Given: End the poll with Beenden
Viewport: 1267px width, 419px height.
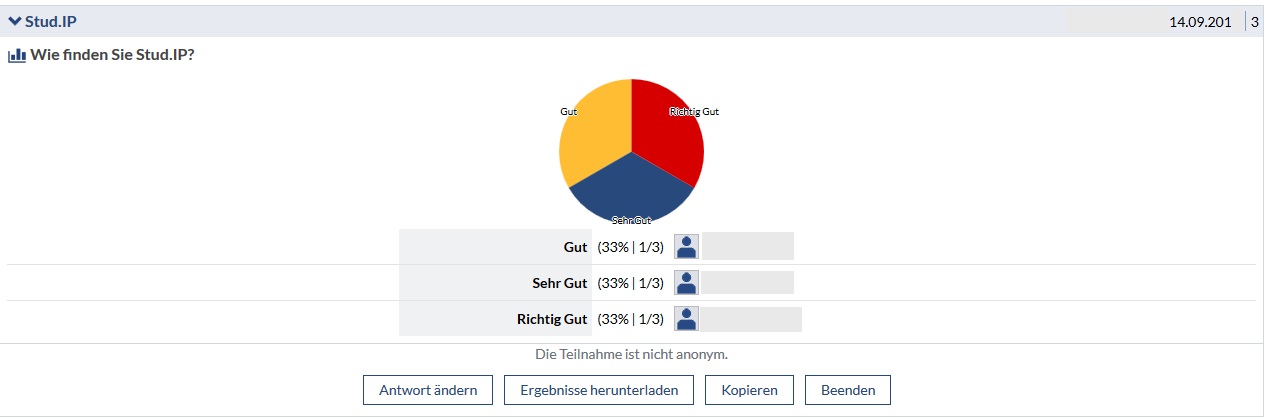Looking at the screenshot, I should (847, 390).
